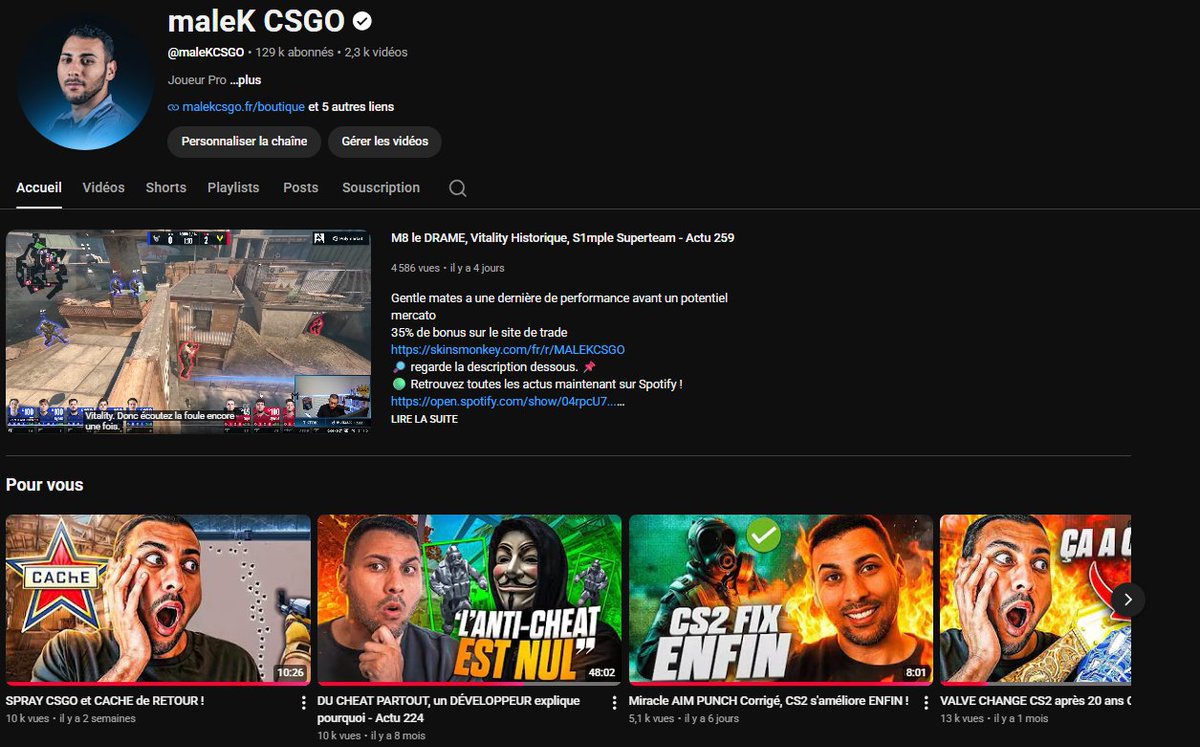Select the Posts tab
1200x747 pixels.
[x=300, y=188]
